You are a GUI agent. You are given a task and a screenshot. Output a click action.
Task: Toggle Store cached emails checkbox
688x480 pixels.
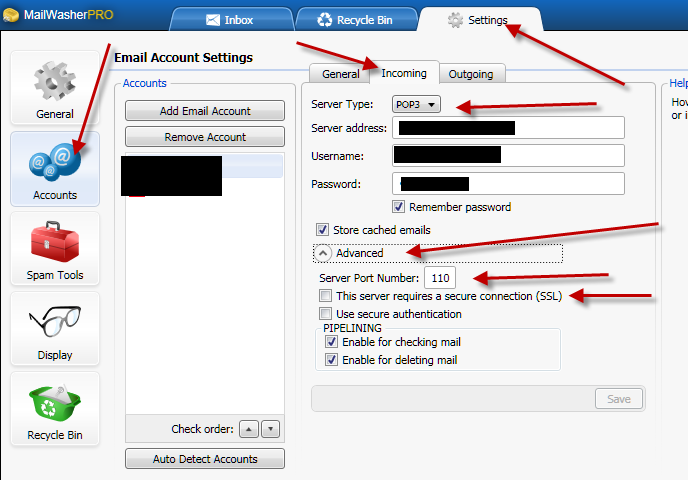tap(322, 229)
